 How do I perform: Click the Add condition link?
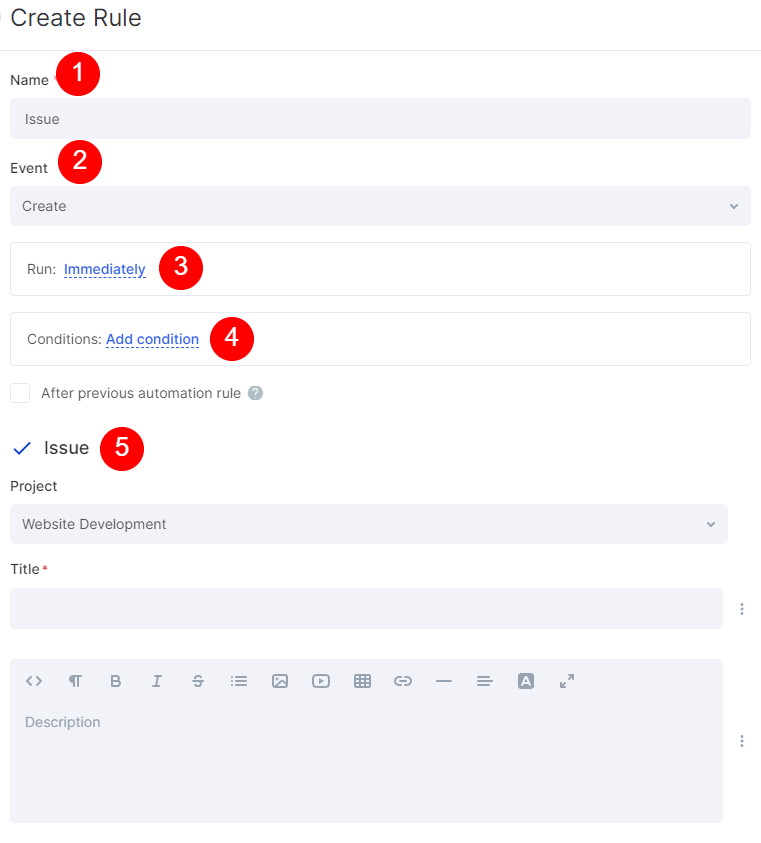pos(152,339)
